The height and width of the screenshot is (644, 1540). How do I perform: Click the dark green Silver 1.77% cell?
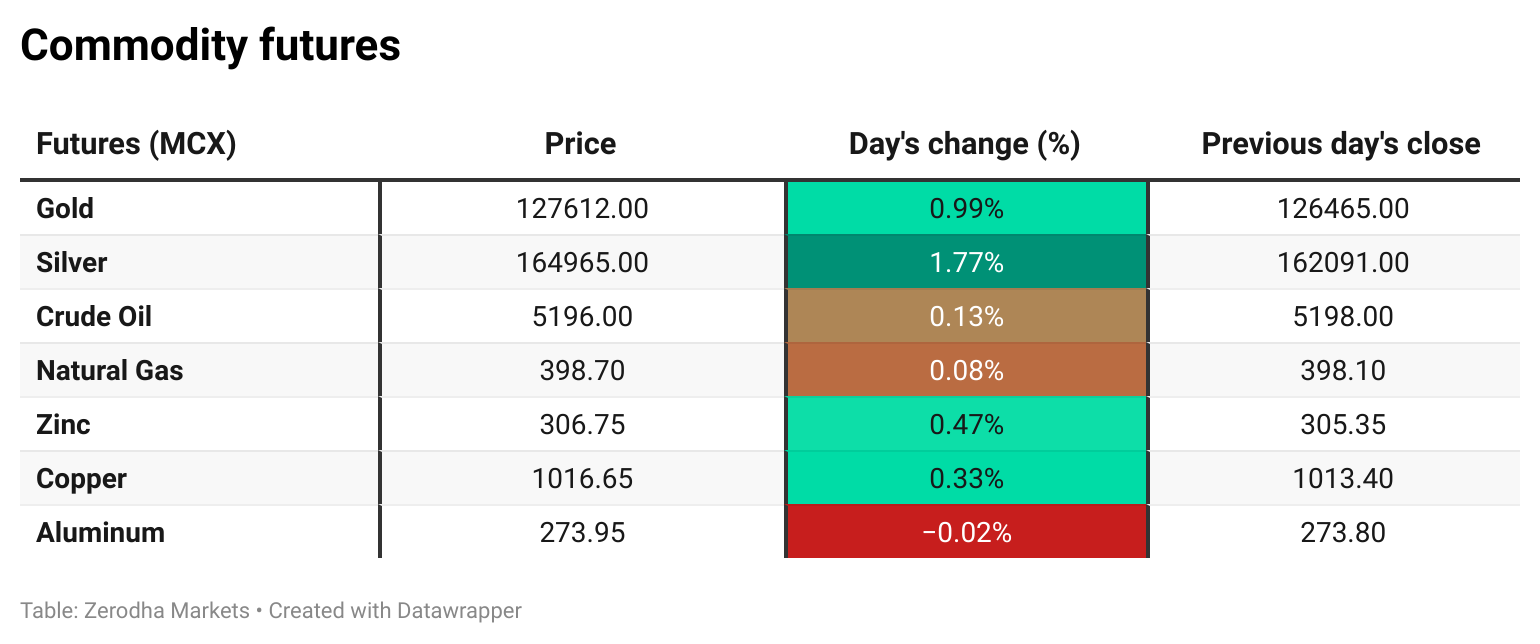click(x=966, y=263)
